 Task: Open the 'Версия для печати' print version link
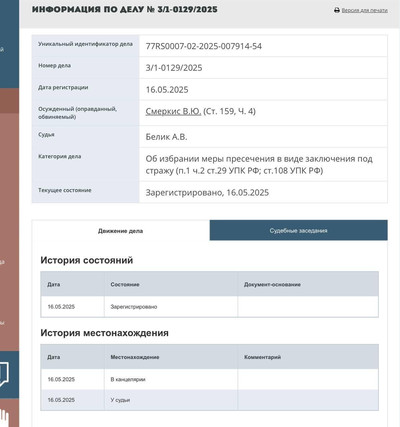[x=364, y=10]
